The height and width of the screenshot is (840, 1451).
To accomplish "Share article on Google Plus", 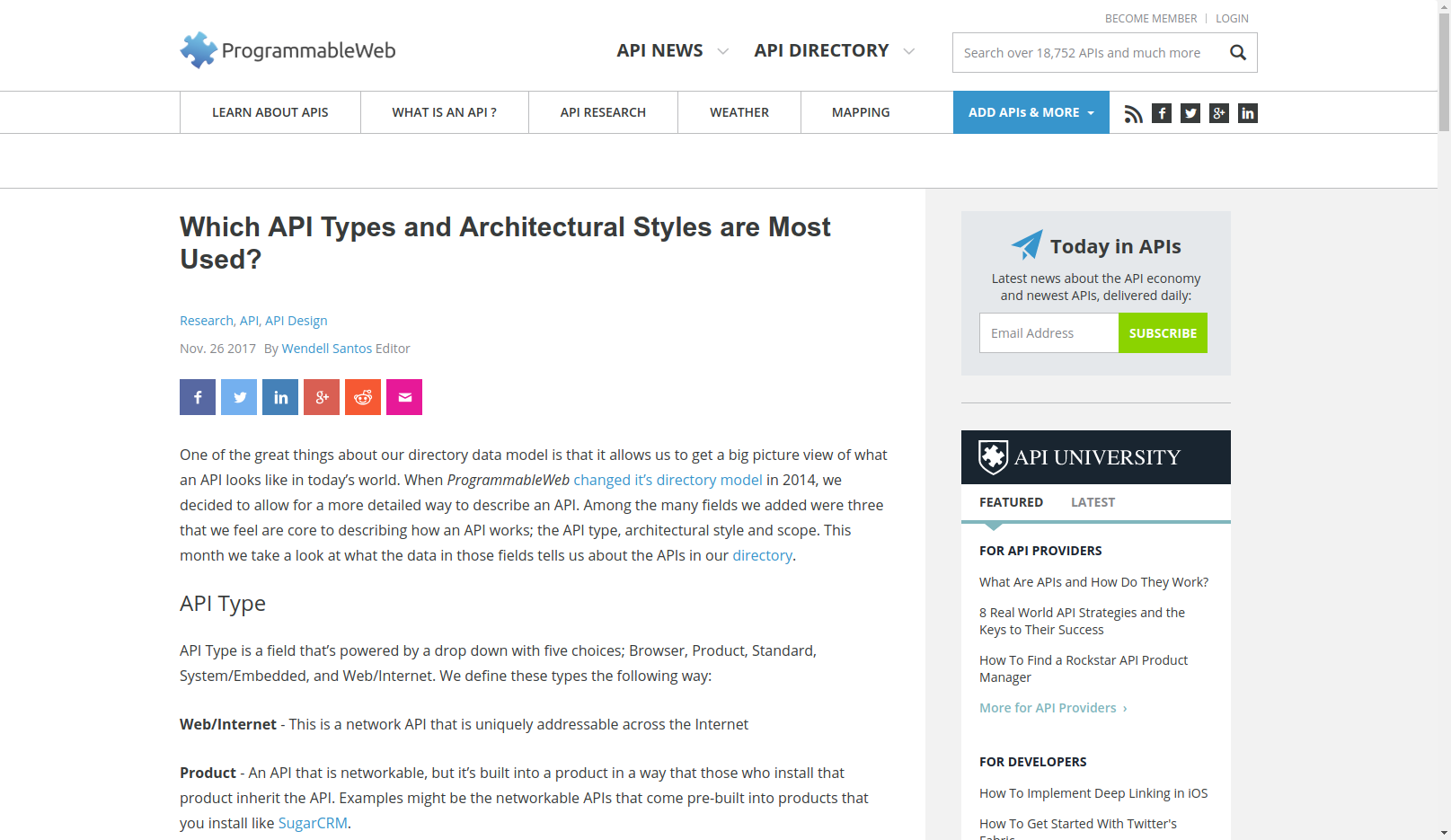I will click(x=322, y=397).
